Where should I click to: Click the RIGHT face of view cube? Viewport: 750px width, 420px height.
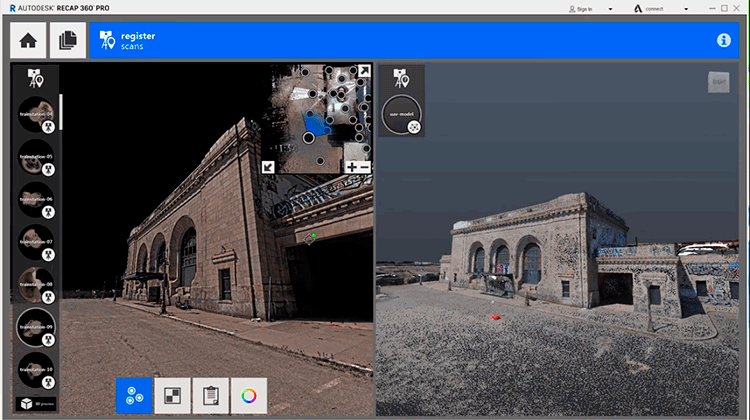tap(718, 82)
